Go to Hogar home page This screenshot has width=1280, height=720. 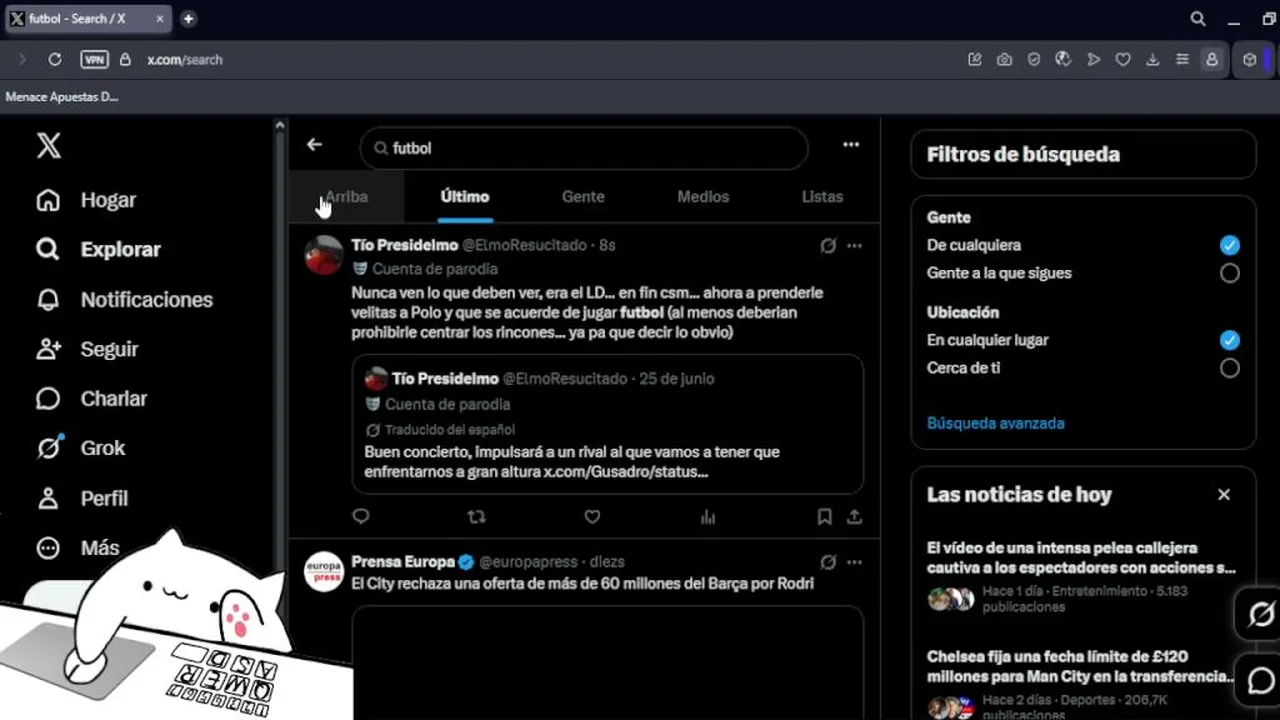[x=86, y=200]
